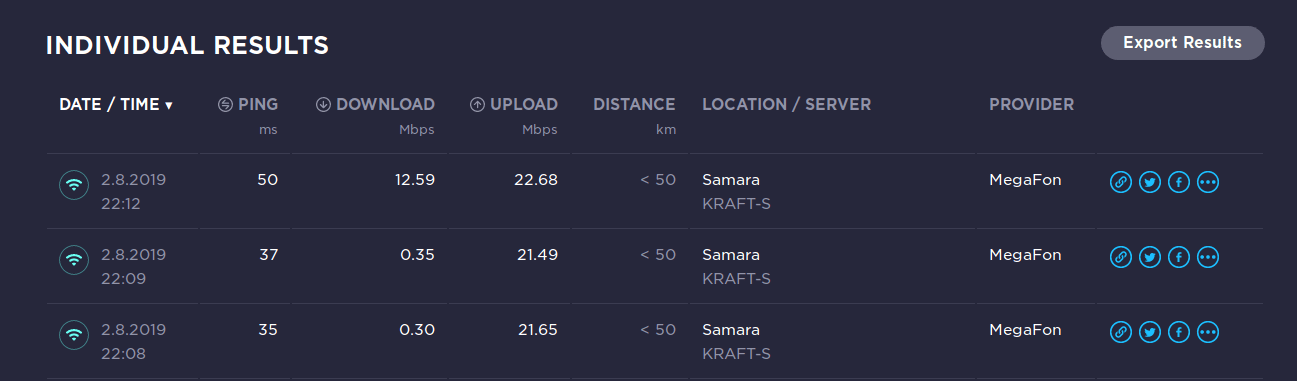Share the 22:12 result on Twitter
The width and height of the screenshot is (1297, 381).
point(1150,182)
